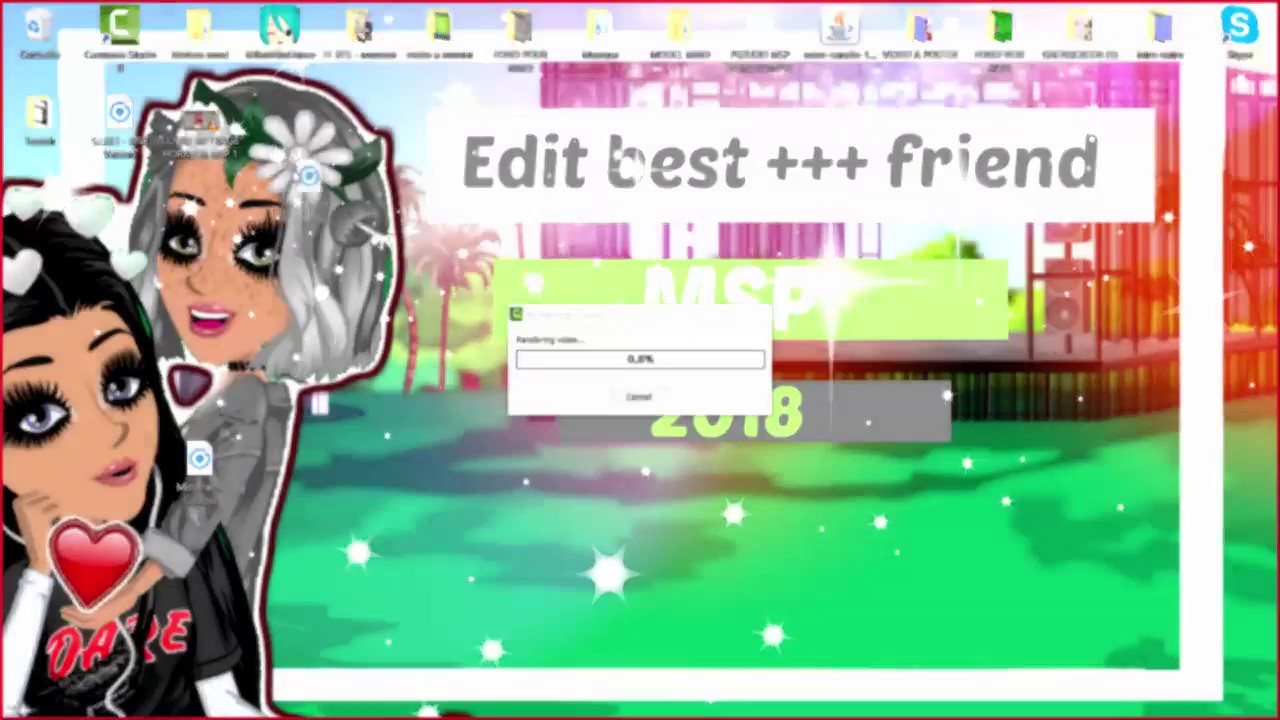Select the bright green folder icon
This screenshot has height=720, width=1280.
pyautogui.click(x=1000, y=27)
